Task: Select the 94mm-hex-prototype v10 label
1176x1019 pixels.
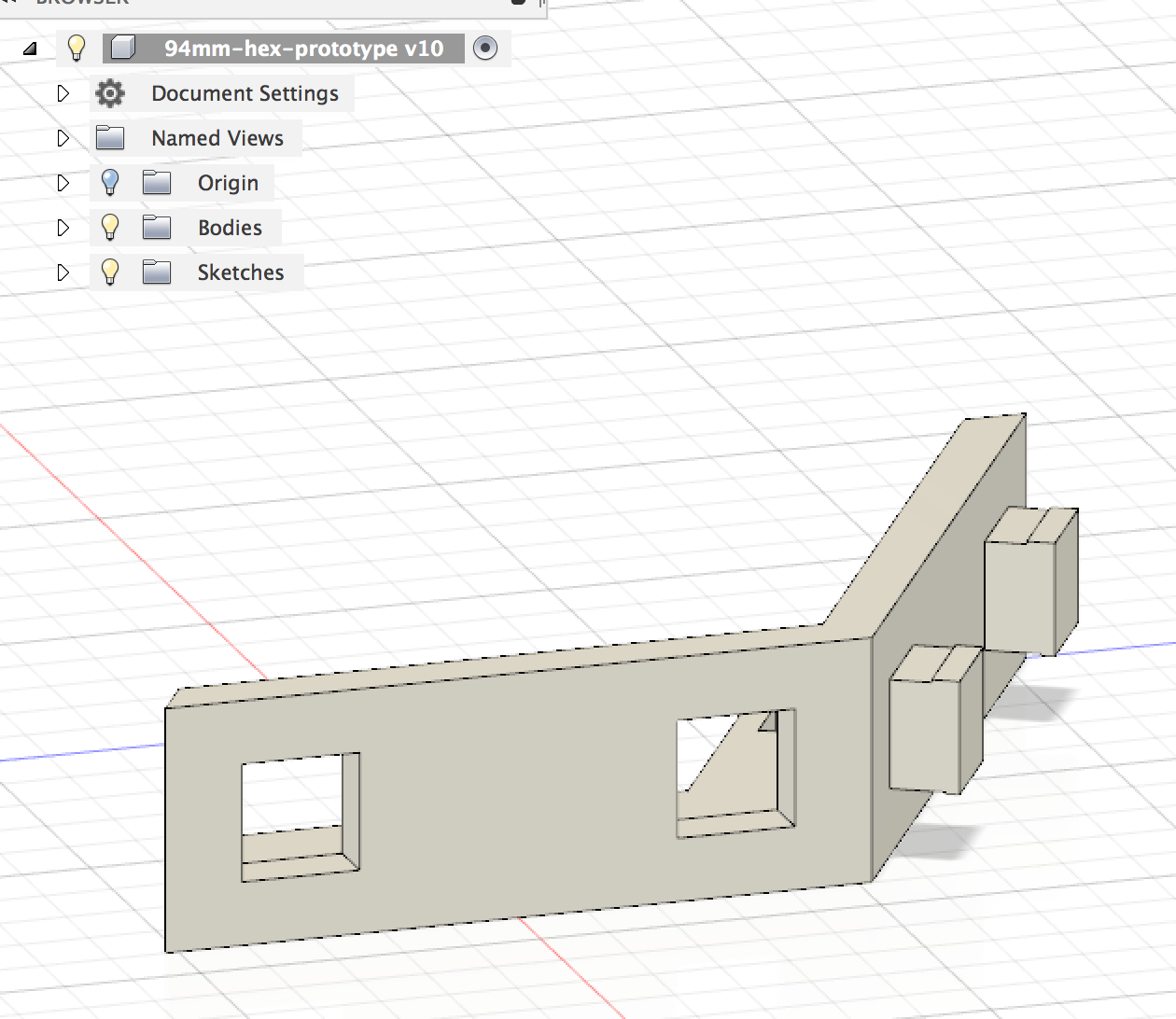Action: (304, 49)
